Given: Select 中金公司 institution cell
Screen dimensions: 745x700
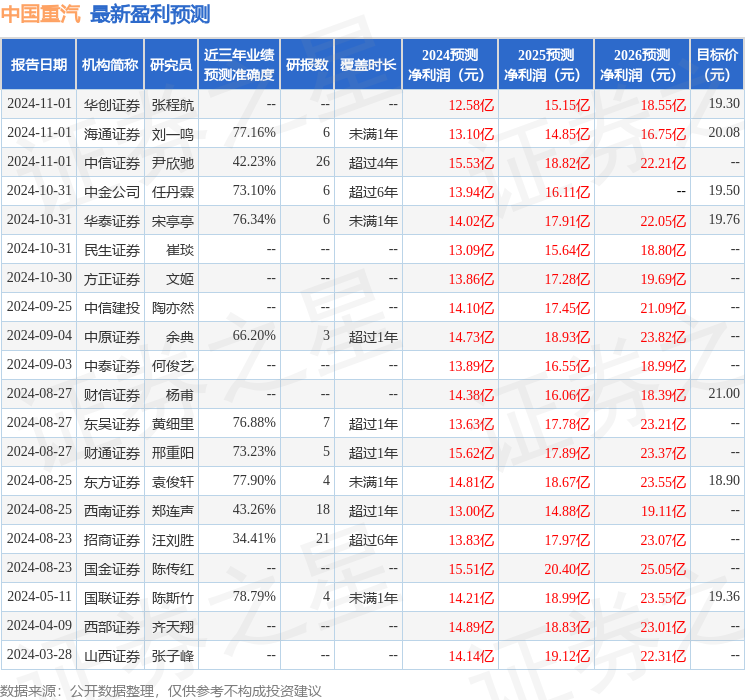Looking at the screenshot, I should point(112,192).
